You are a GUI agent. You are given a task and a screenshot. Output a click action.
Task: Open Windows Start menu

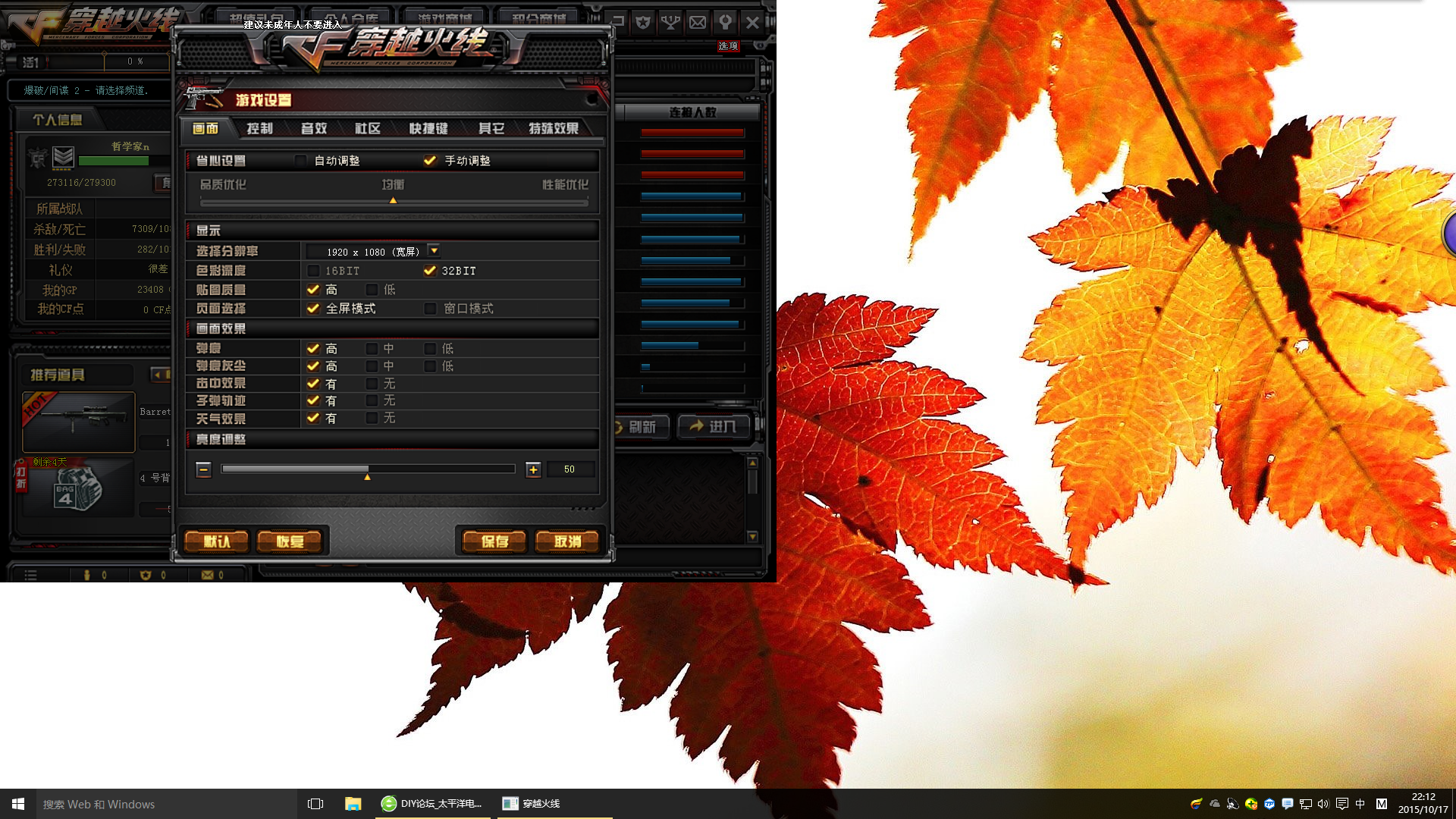coord(18,804)
